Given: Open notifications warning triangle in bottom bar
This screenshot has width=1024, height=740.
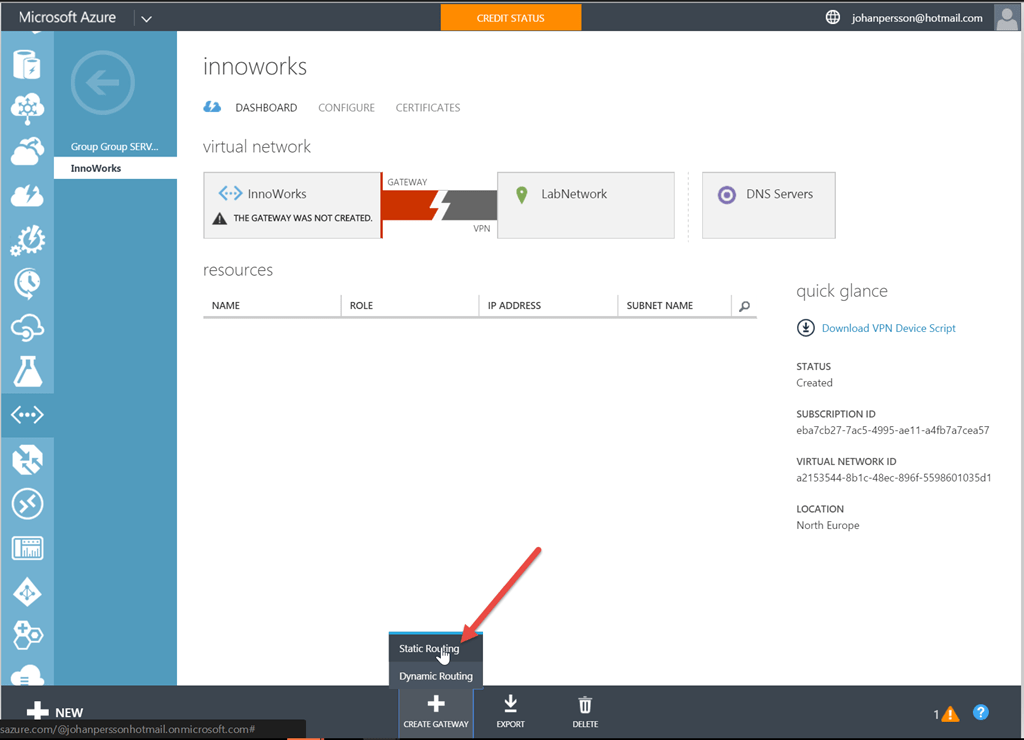Looking at the screenshot, I should 950,714.
